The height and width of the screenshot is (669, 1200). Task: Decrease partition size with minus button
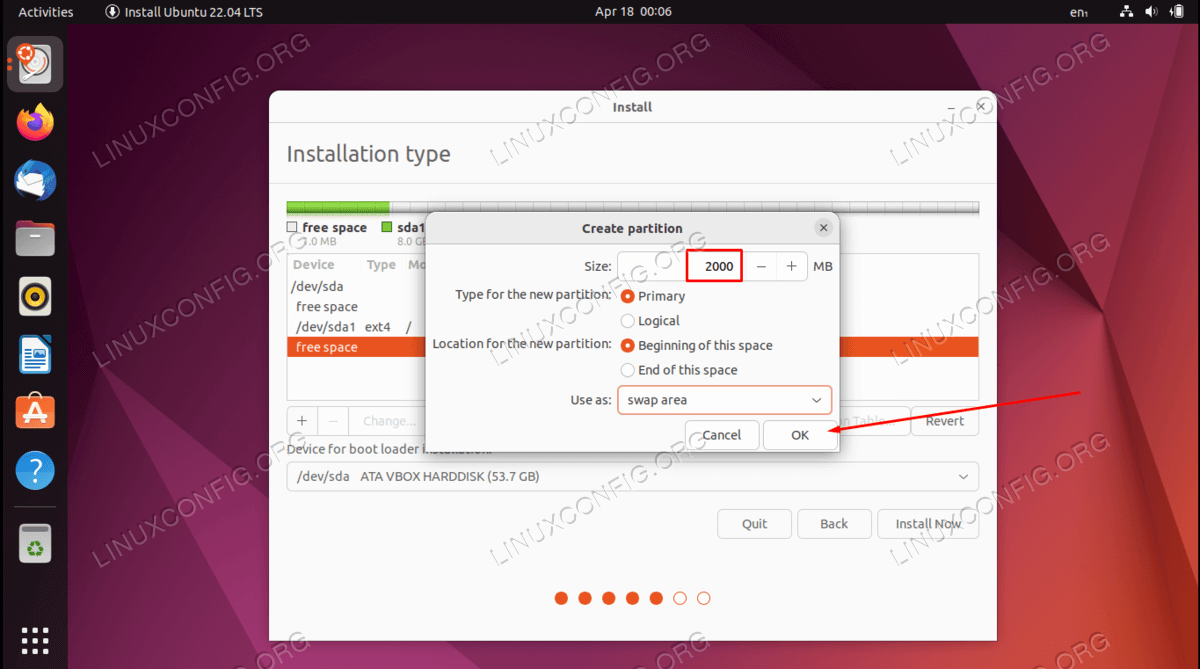[x=762, y=266]
